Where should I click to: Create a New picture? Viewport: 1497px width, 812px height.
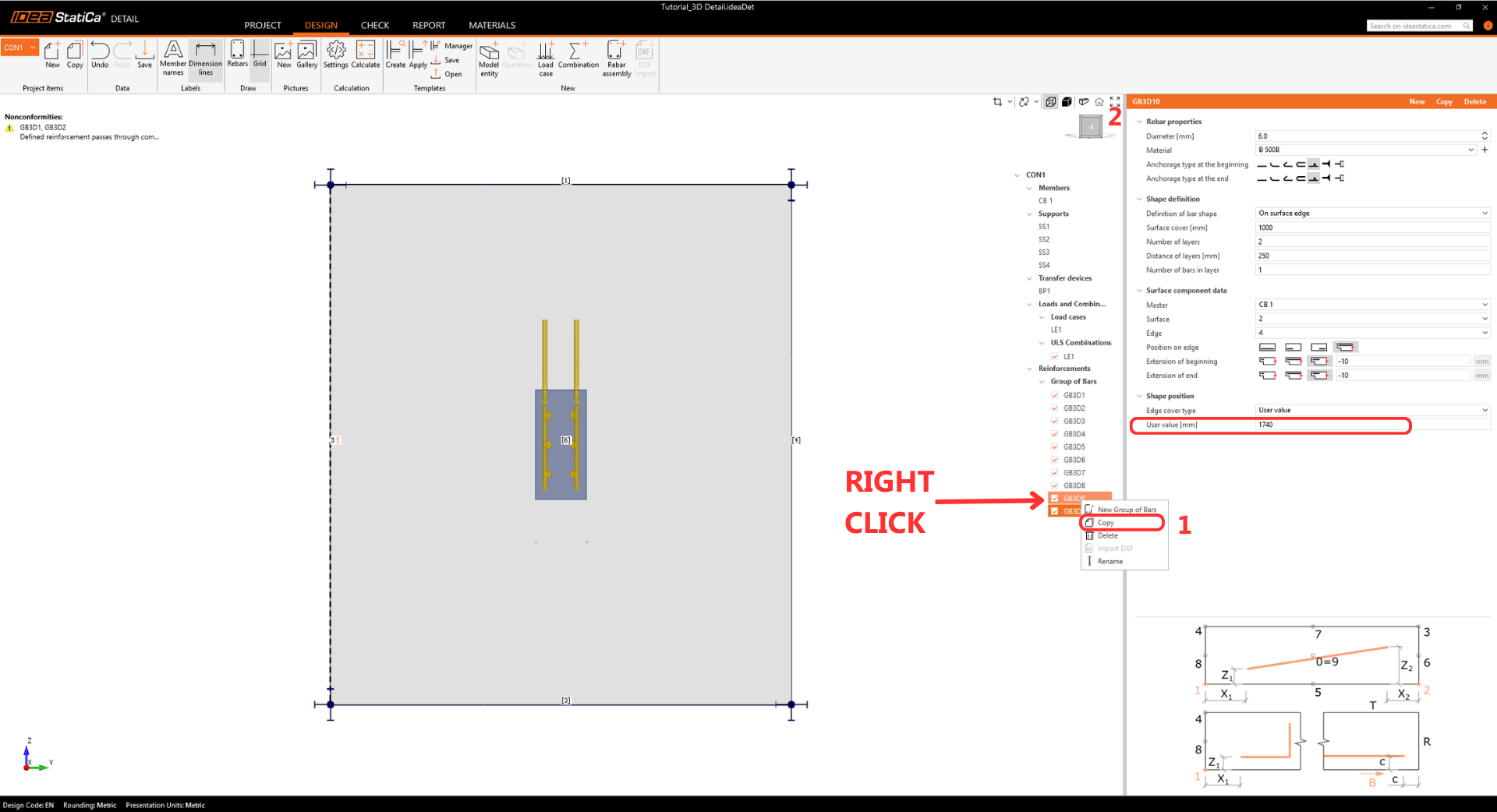point(284,55)
